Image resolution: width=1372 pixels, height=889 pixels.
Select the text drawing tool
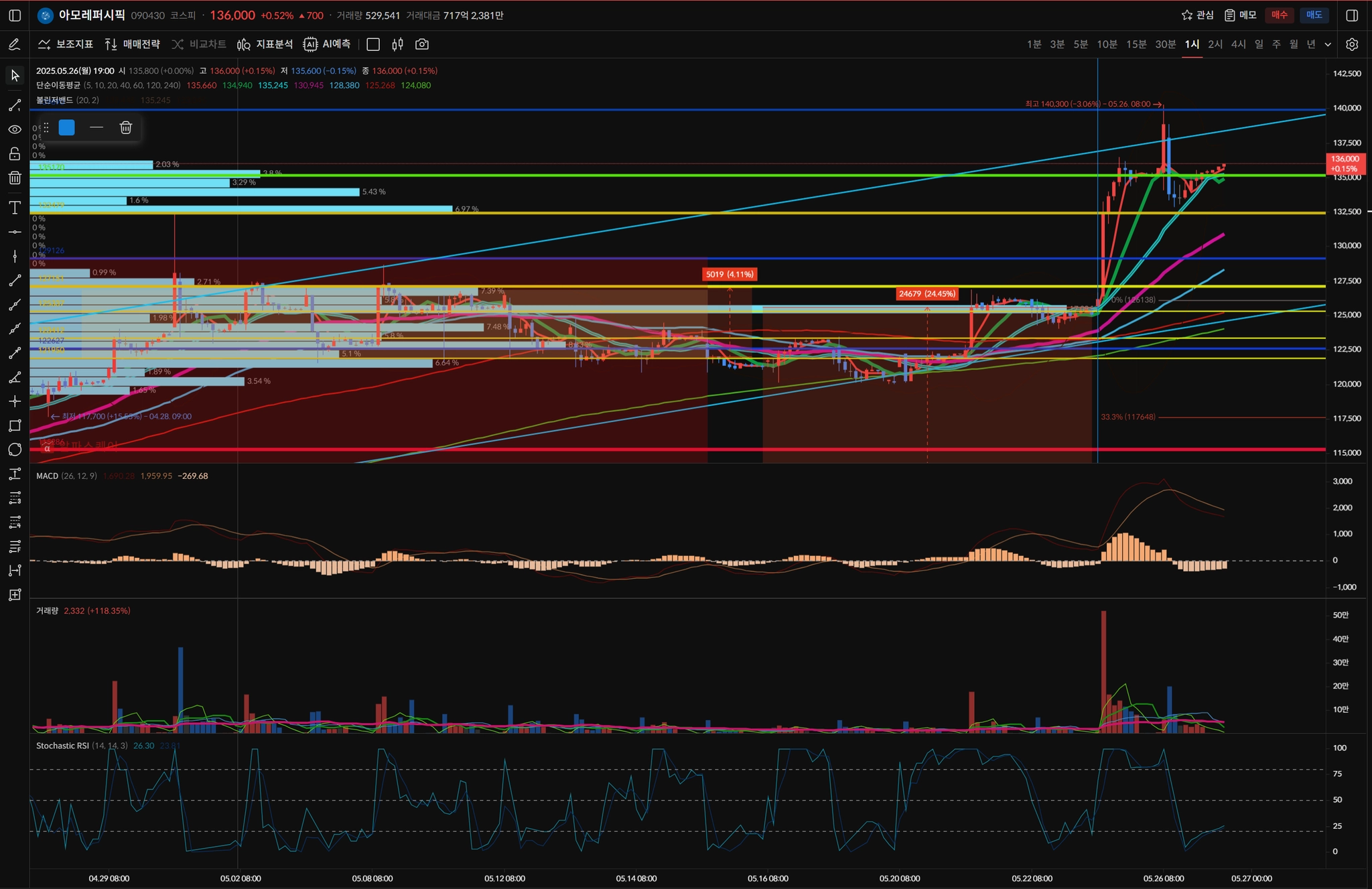point(14,208)
